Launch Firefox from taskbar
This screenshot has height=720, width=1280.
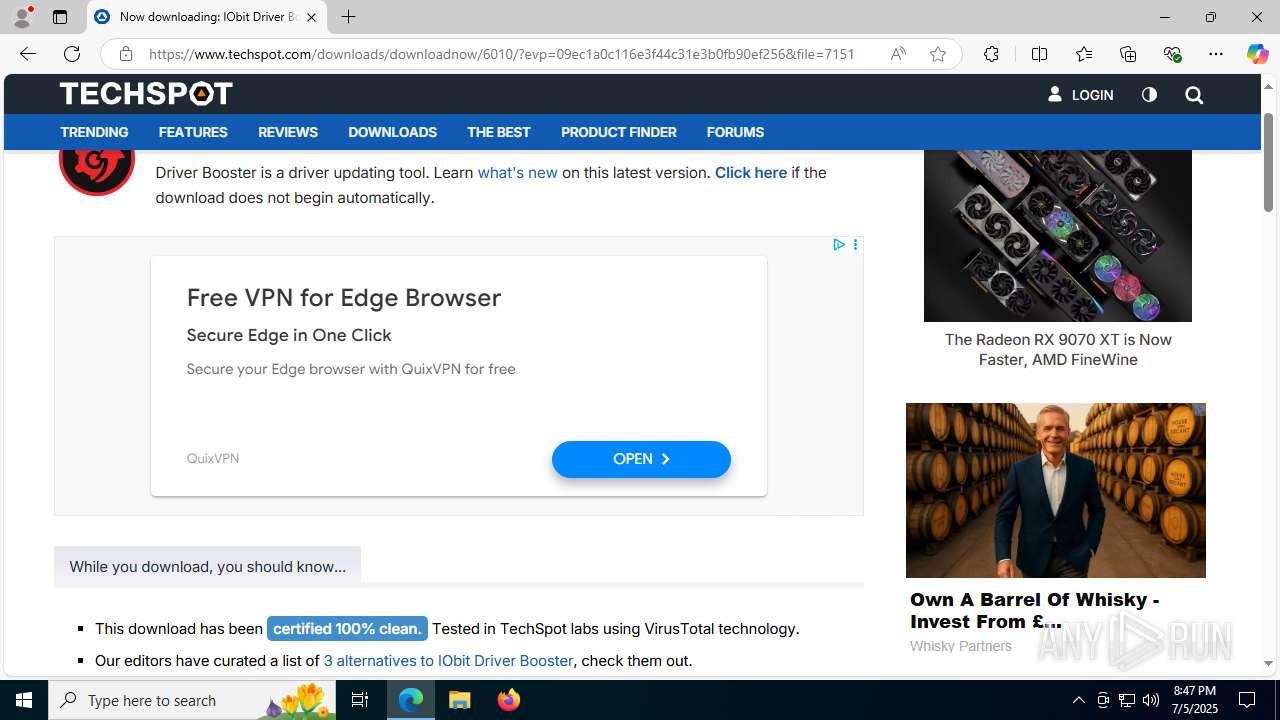[x=509, y=700]
